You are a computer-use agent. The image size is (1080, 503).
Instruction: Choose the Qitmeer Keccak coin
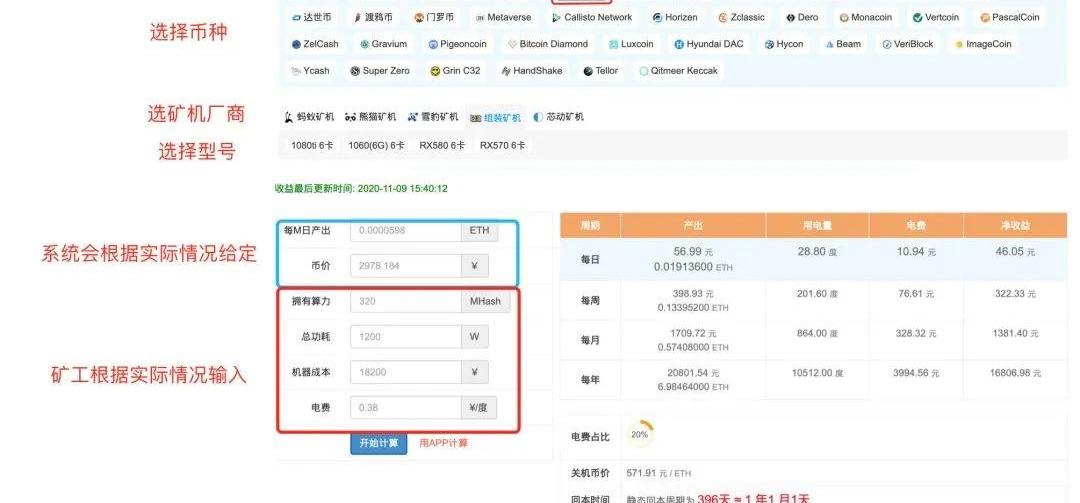[x=677, y=71]
